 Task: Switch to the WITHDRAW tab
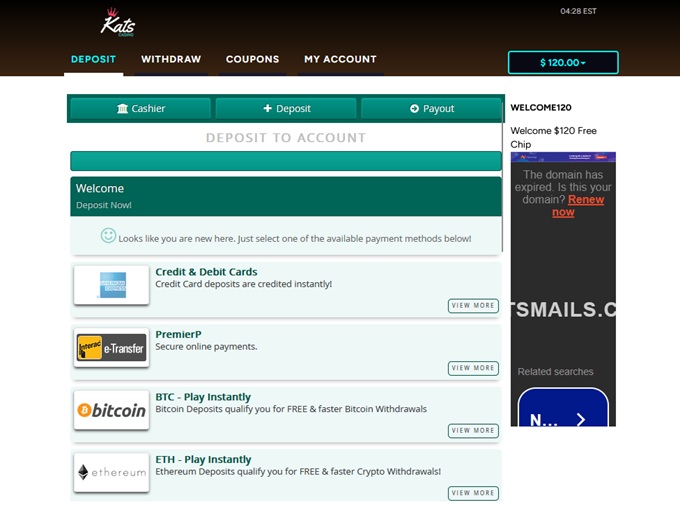tap(171, 59)
